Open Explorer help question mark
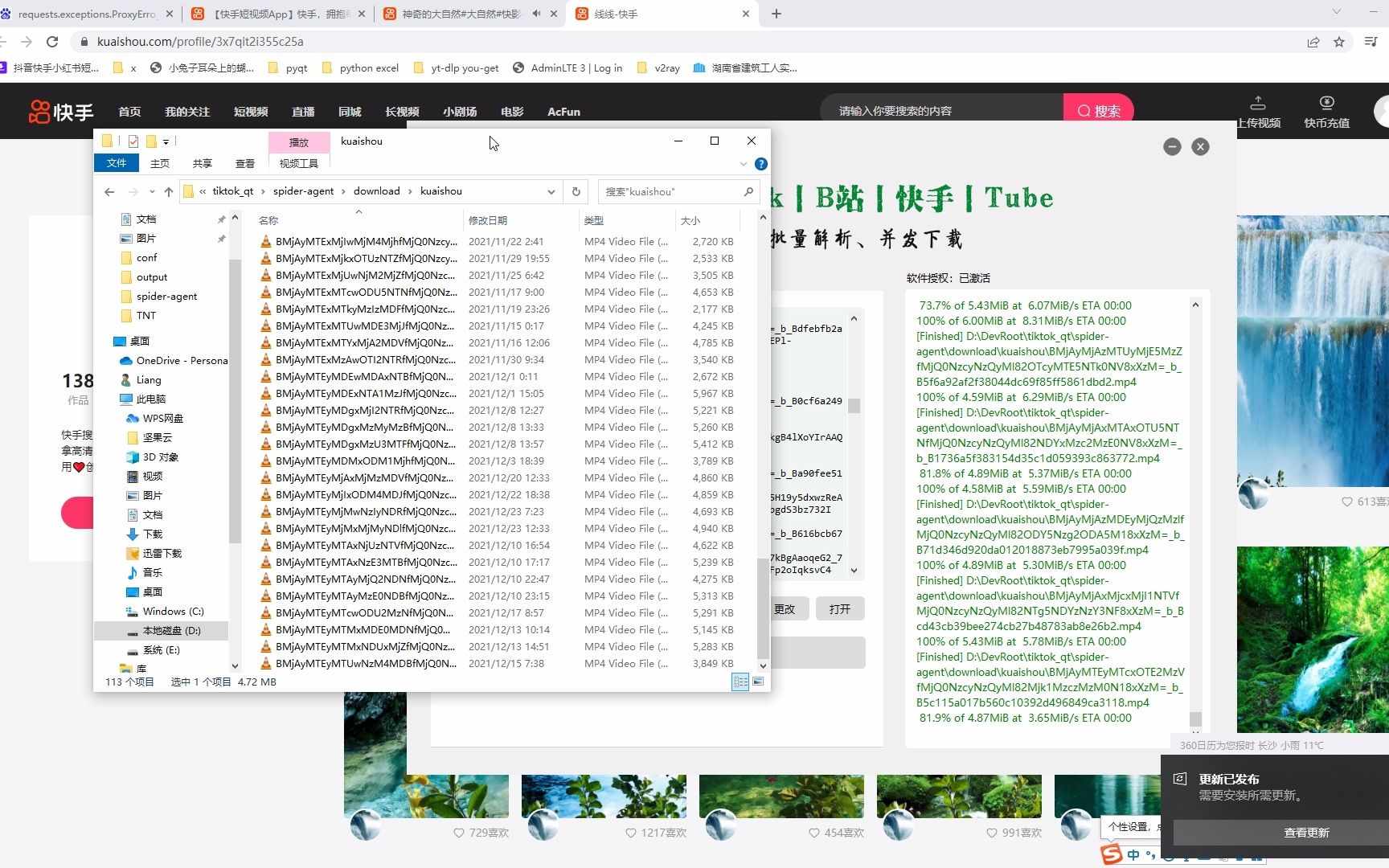Image resolution: width=1389 pixels, height=868 pixels. 760,164
